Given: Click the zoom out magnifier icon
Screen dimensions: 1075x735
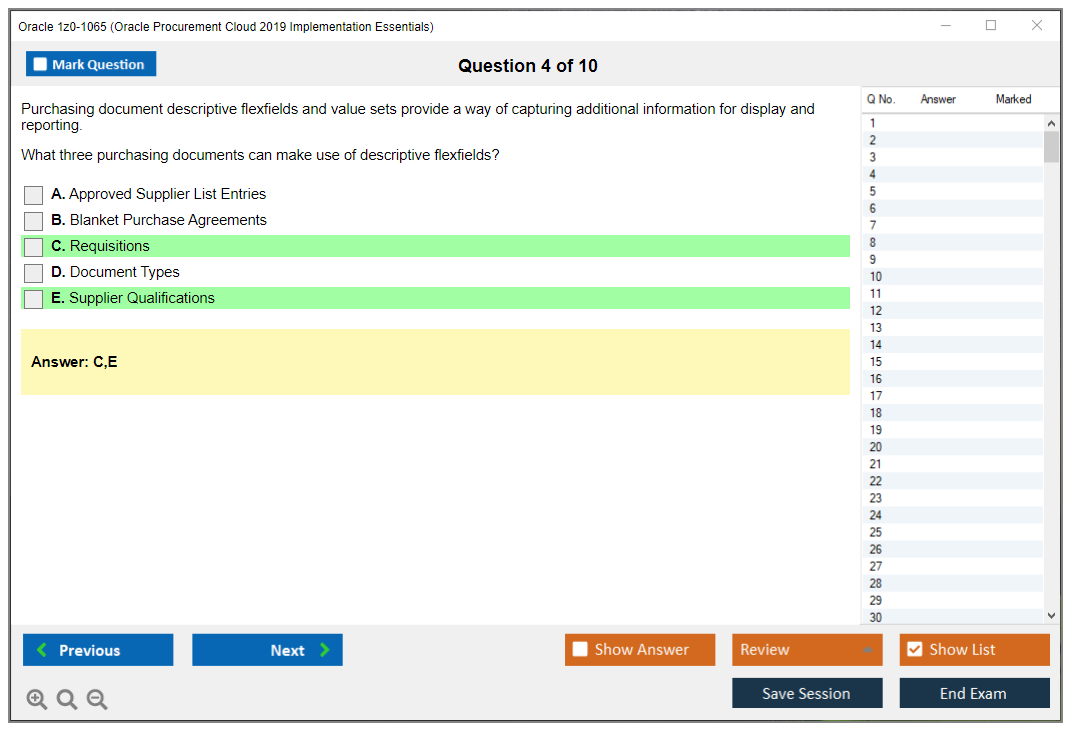Looking at the screenshot, I should click(x=97, y=700).
